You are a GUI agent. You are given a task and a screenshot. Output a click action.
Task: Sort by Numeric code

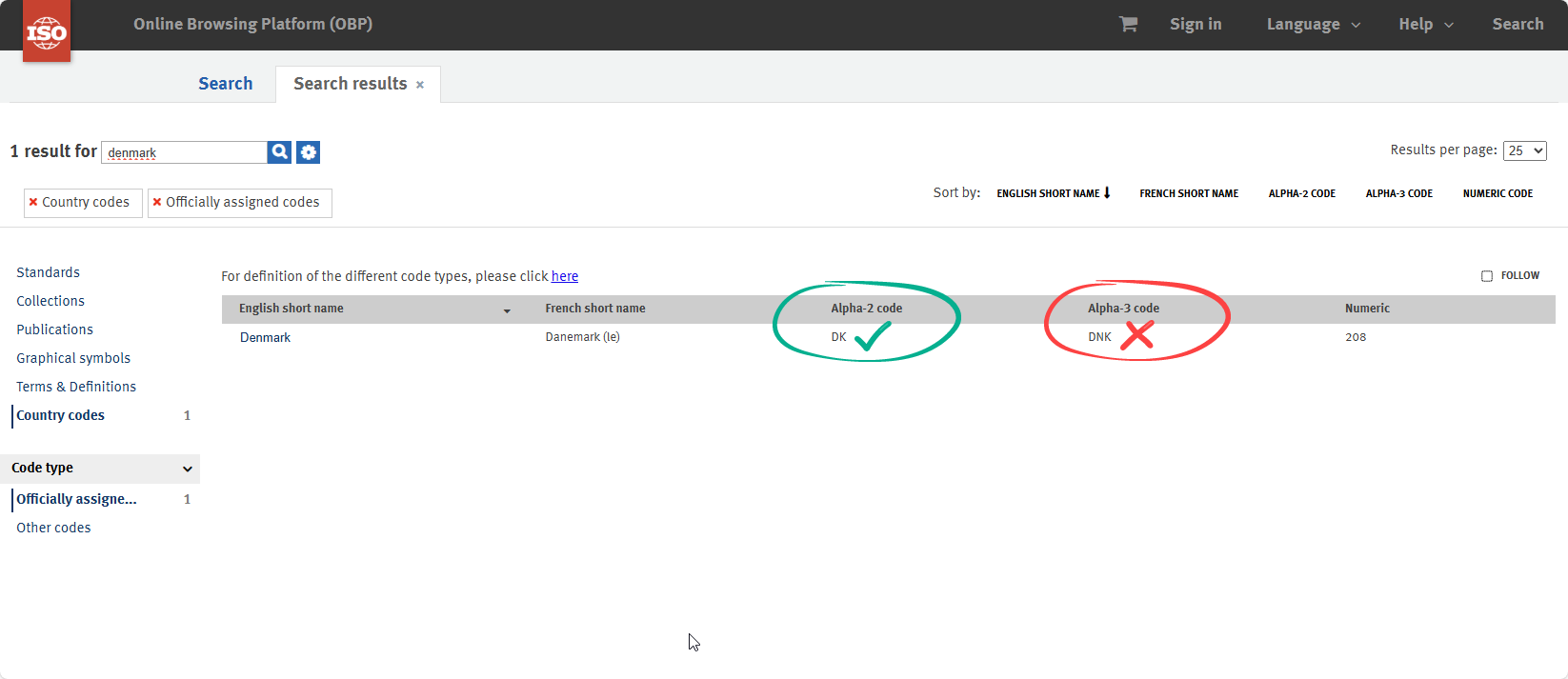point(1498,193)
